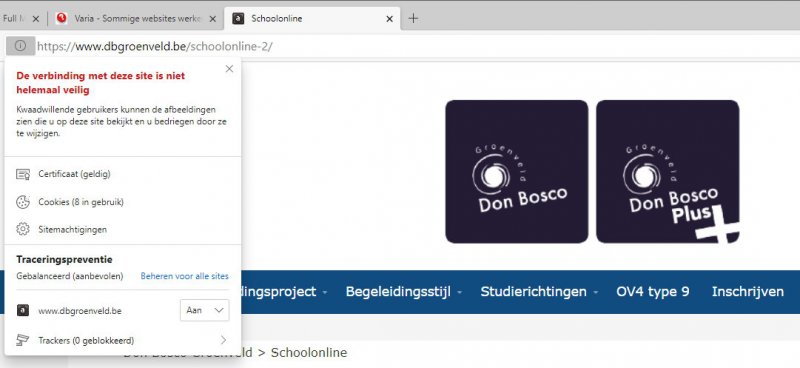Image resolution: width=800 pixels, height=368 pixels.
Task: Click the Kwaadwillende gebruikers warning text
Action: coord(121,121)
